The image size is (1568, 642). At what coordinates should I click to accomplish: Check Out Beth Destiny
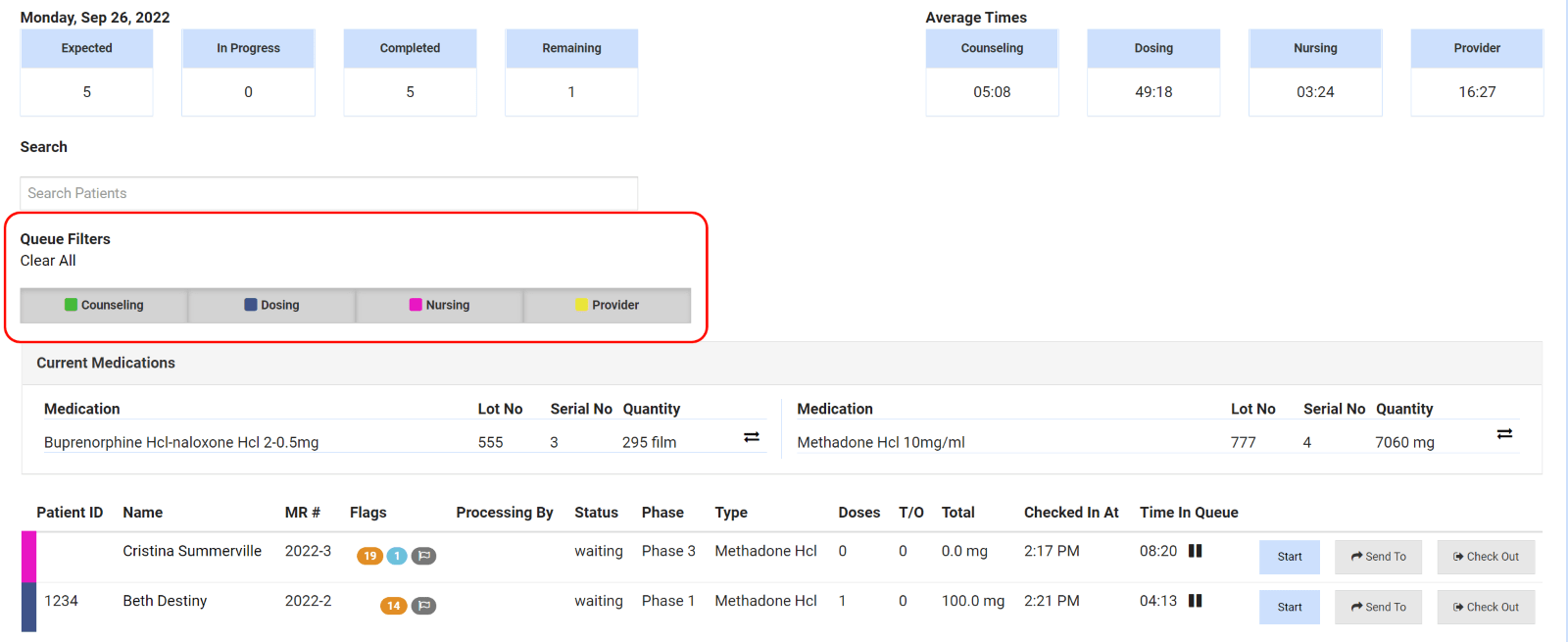(1486, 608)
